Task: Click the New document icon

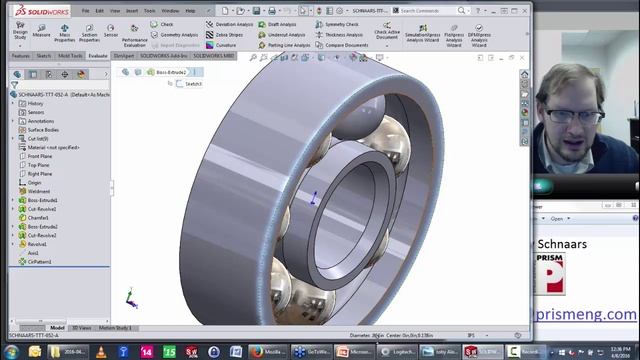Action: [225, 11]
